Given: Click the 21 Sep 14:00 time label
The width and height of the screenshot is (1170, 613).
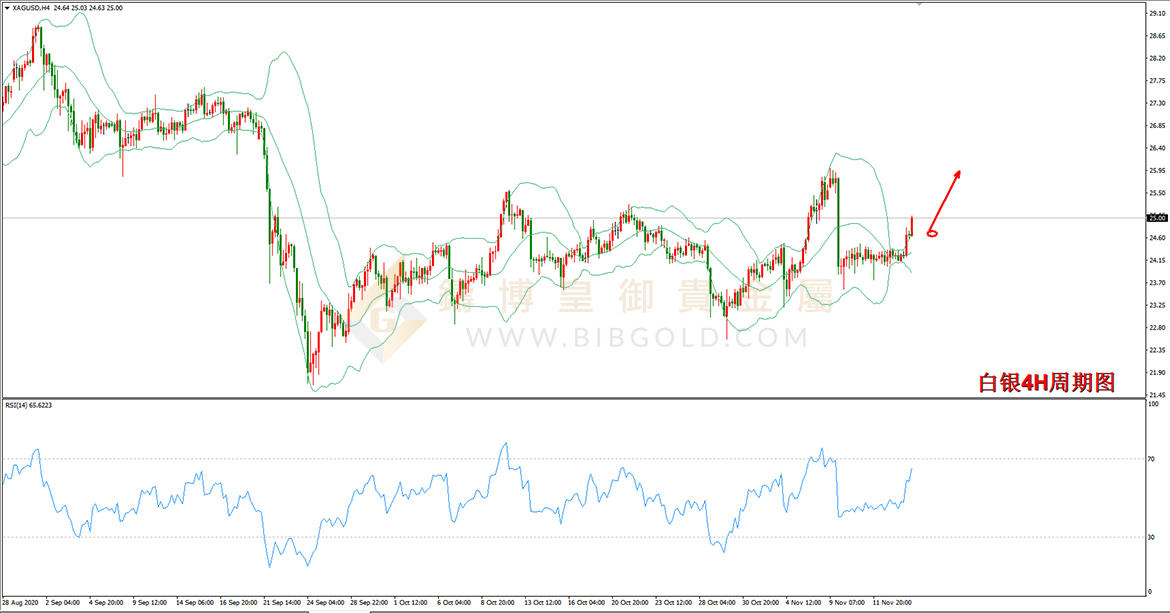Looking at the screenshot, I should (282, 602).
